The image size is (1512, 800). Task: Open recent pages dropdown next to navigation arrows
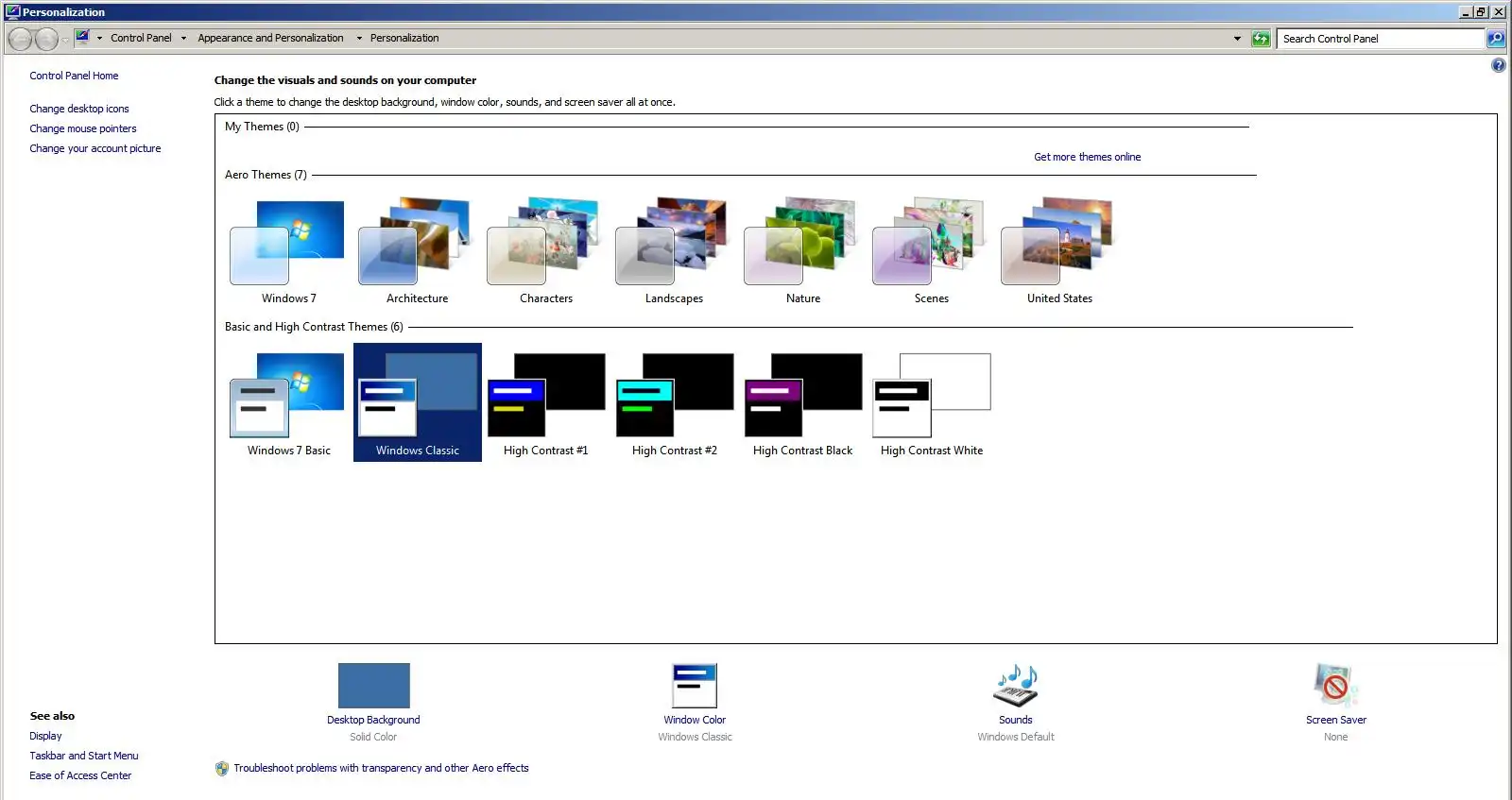tap(65, 40)
